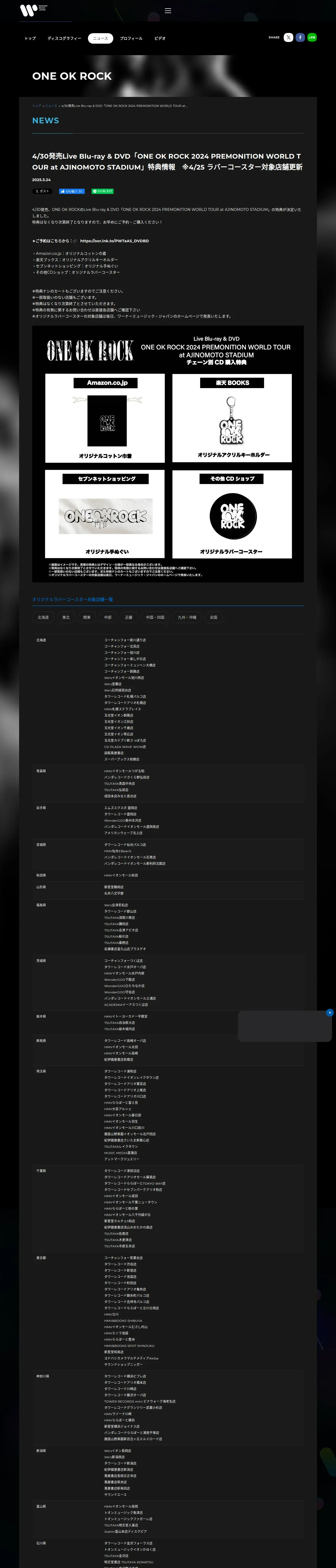The width and height of the screenshot is (336, 1568).
Task: Click the 千葉県 prefecture row label
Action: click(41, 1171)
